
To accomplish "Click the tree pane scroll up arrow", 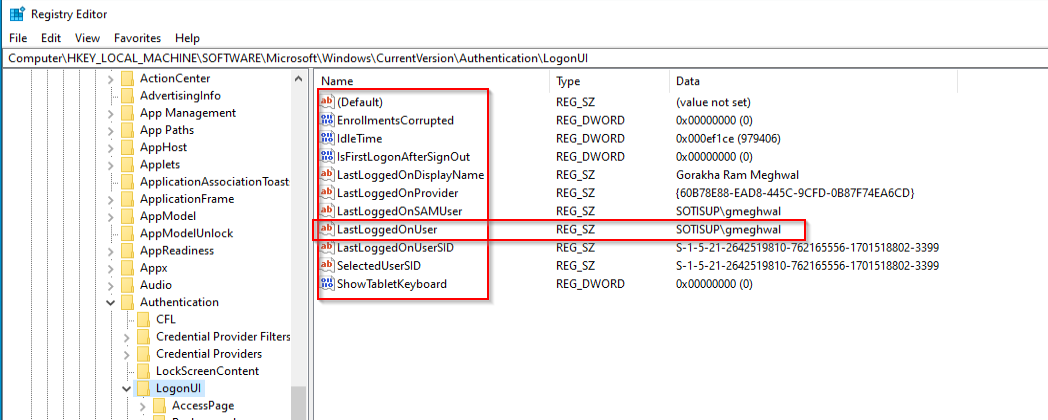I will coord(299,79).
